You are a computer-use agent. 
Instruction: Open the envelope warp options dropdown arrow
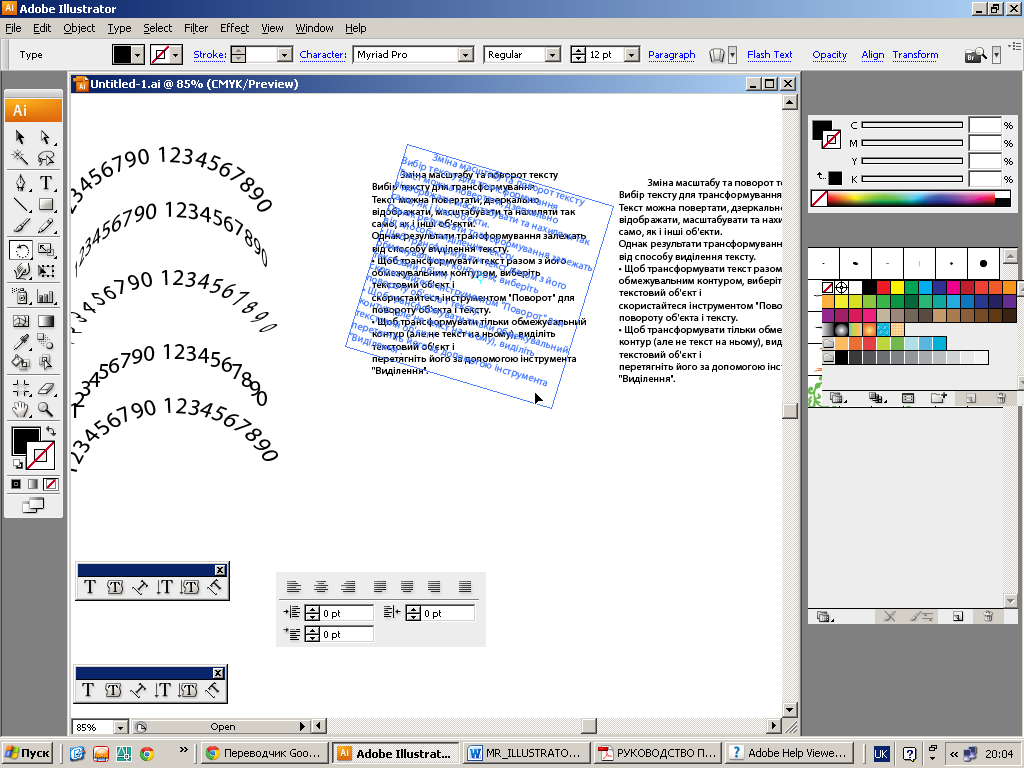[733, 55]
